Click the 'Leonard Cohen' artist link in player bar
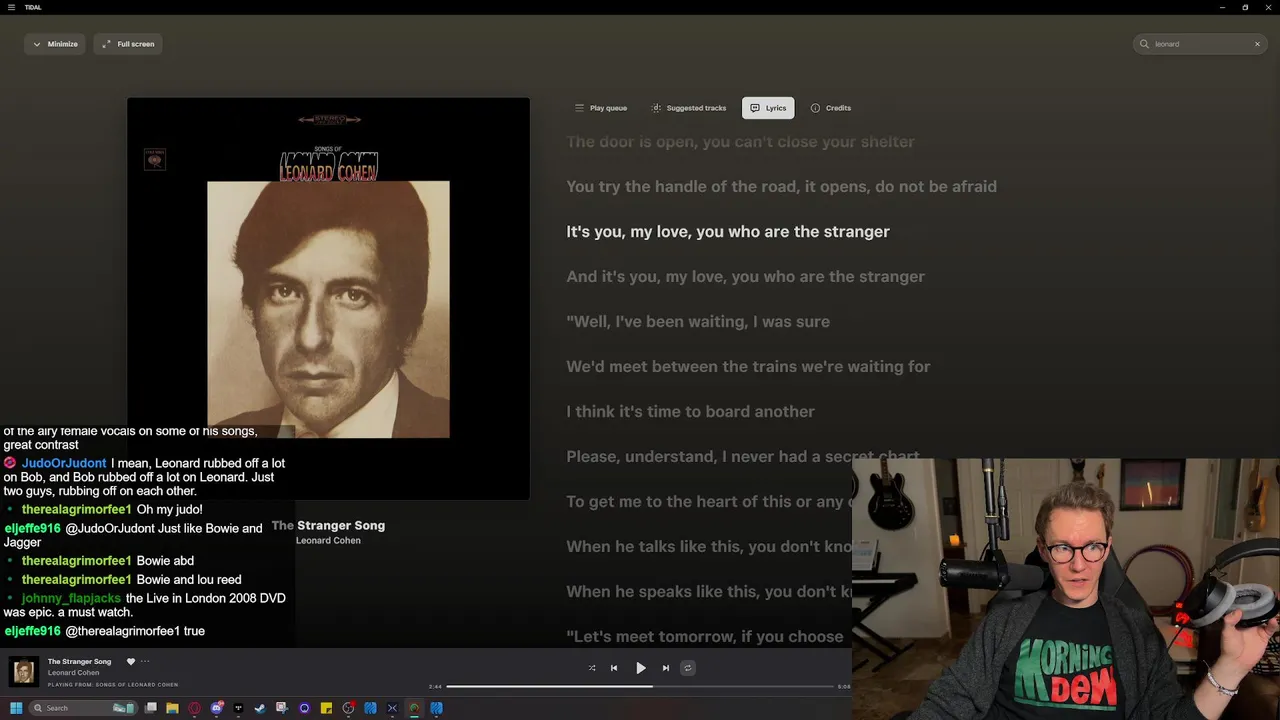Image resolution: width=1280 pixels, height=720 pixels. click(x=73, y=673)
